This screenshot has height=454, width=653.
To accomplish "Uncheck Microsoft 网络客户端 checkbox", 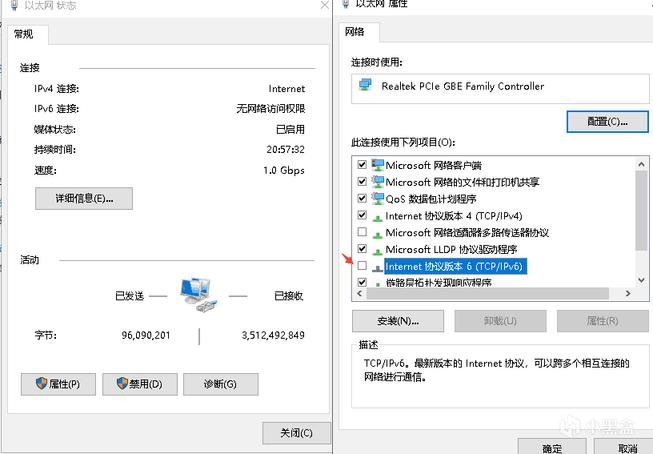I will click(x=362, y=164).
